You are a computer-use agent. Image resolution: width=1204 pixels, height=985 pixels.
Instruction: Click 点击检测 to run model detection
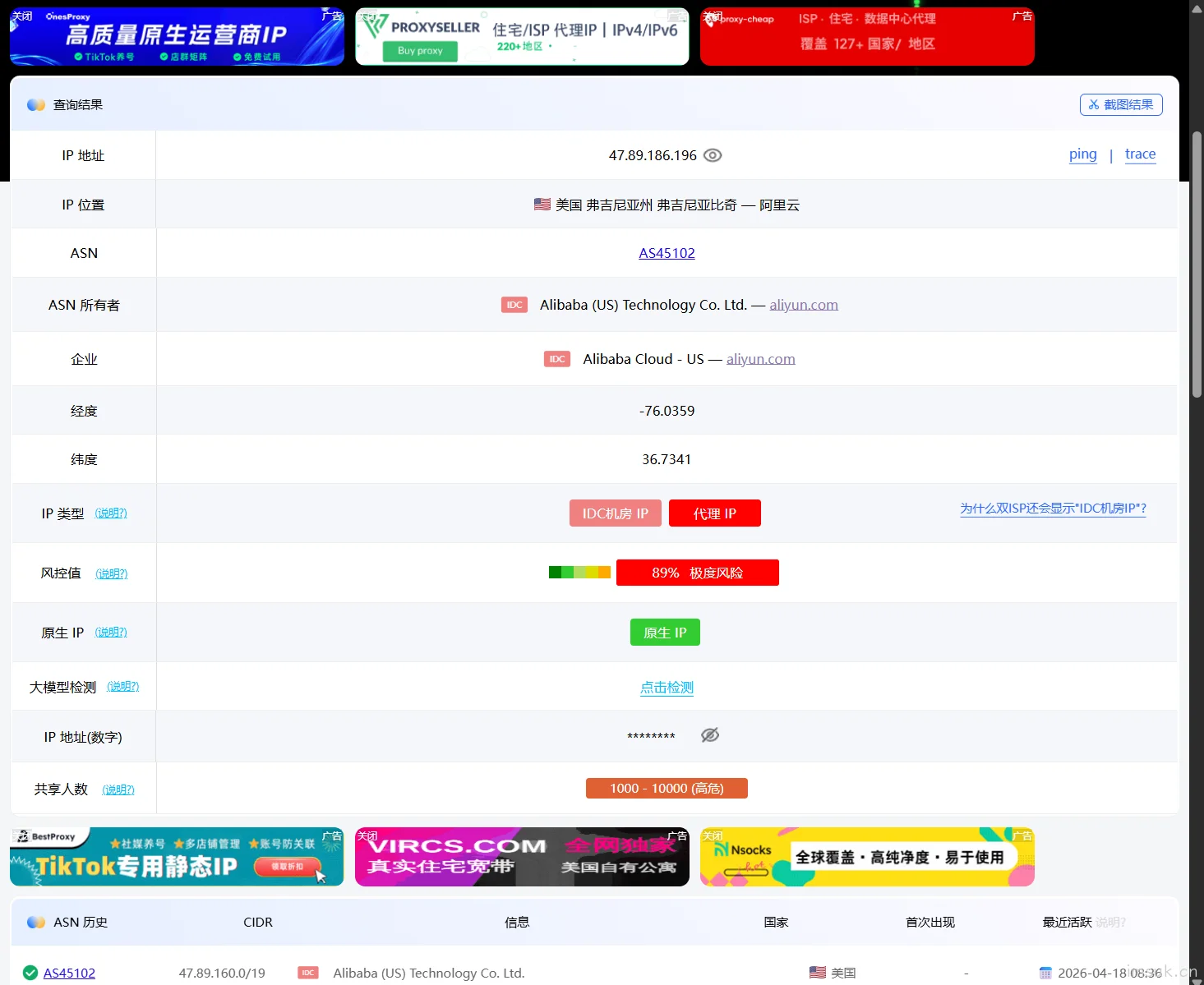667,688
